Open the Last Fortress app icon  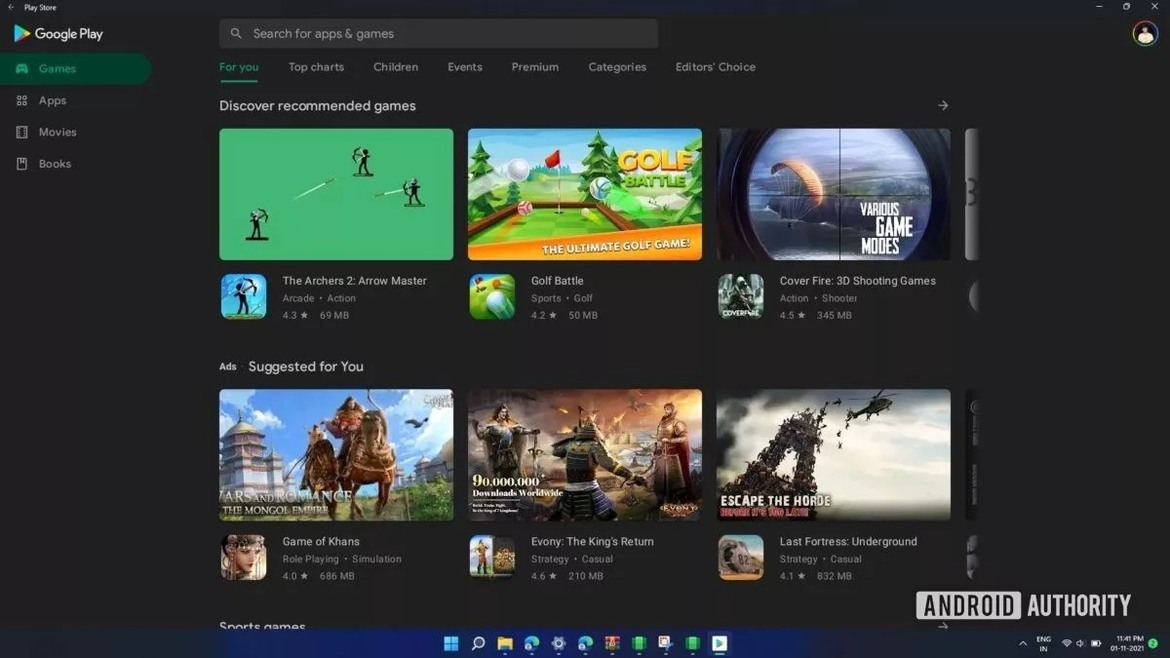(x=740, y=557)
